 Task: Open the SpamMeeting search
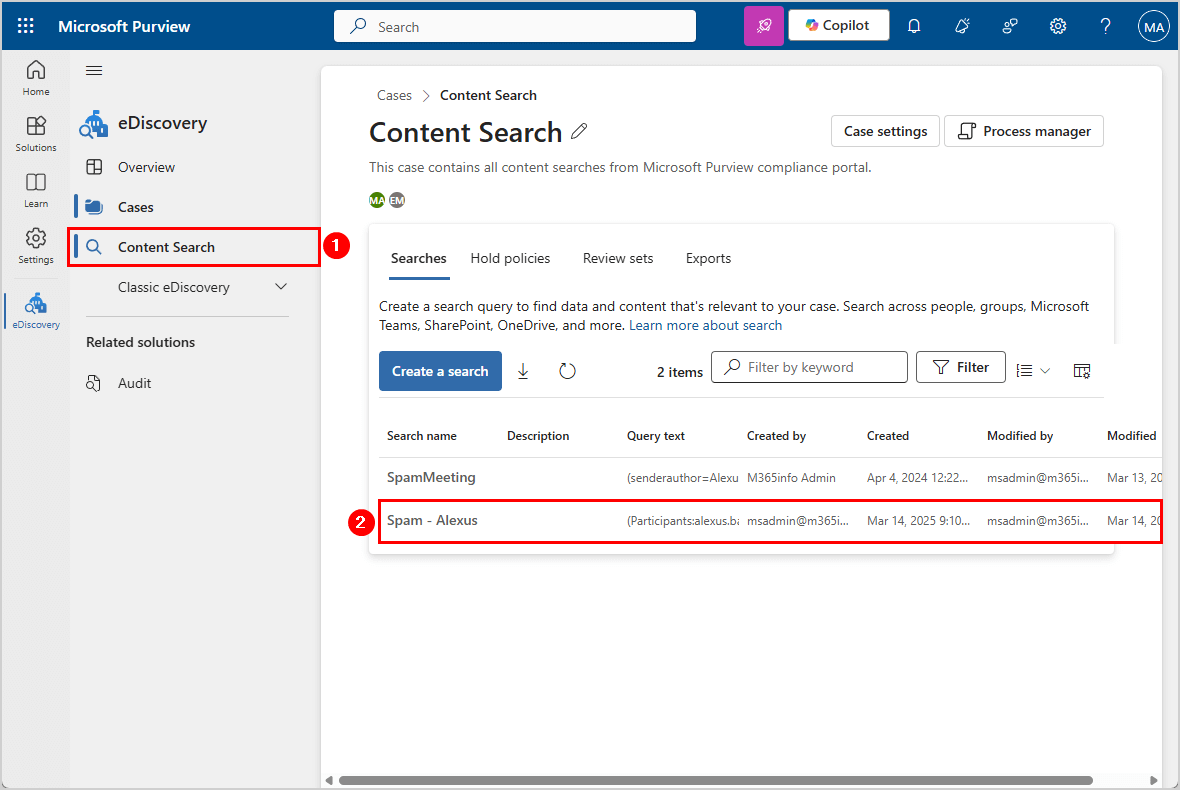(x=431, y=477)
